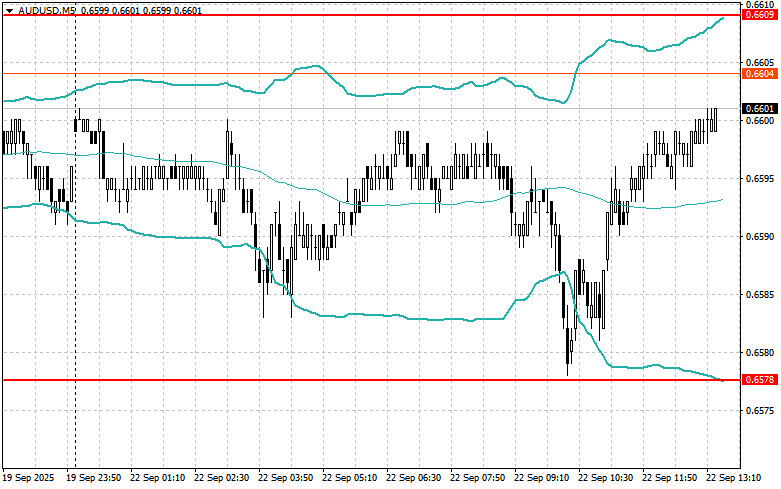This screenshot has width=781, height=489.
Task: Click the red 0.6578 price level tag
Action: tap(760, 380)
